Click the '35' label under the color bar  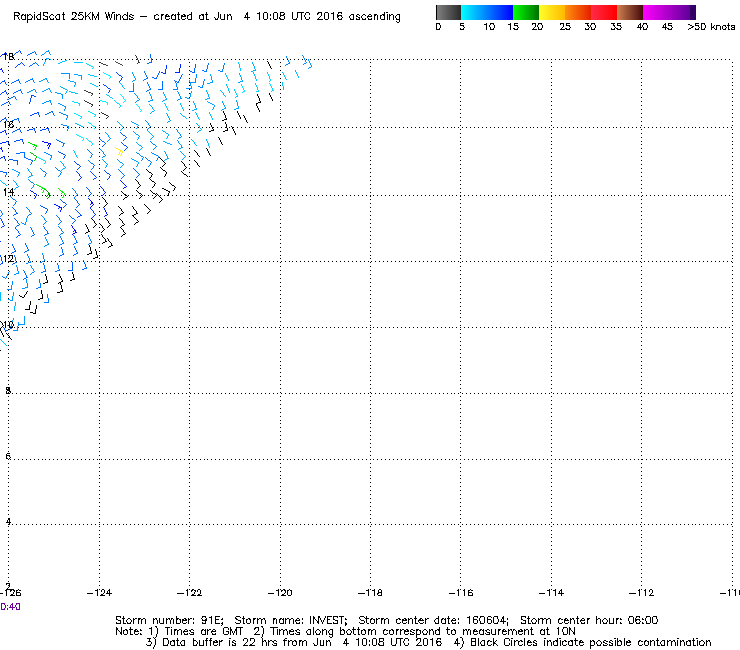[615, 27]
